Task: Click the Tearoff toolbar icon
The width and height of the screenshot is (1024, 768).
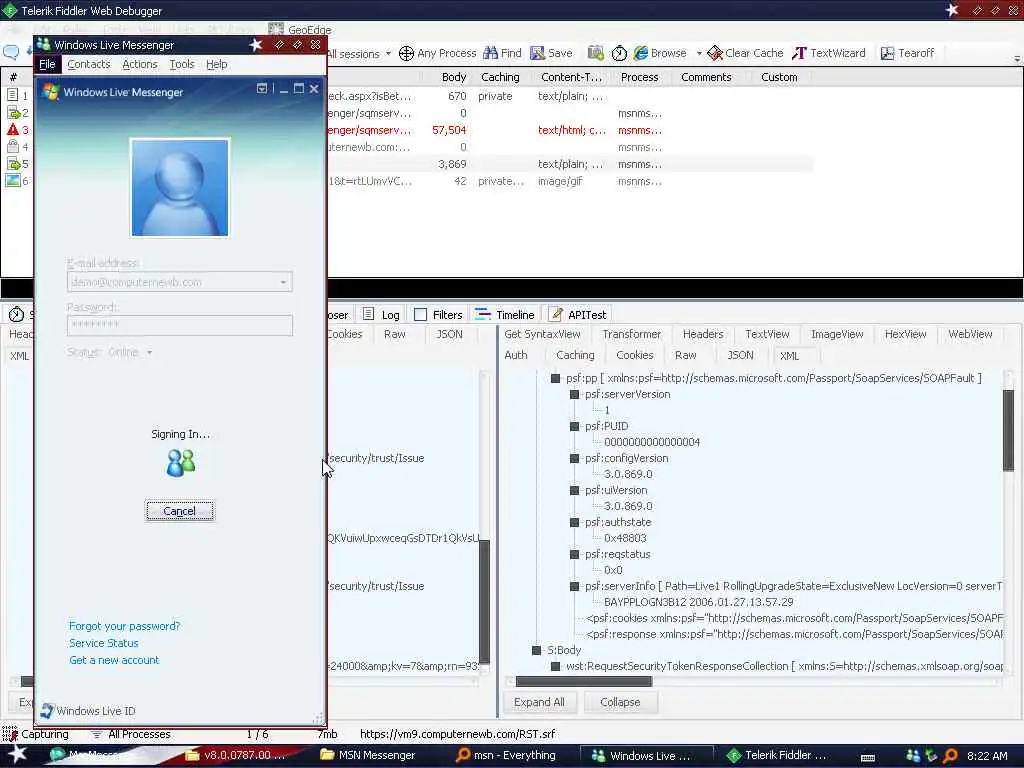Action: pos(888,53)
